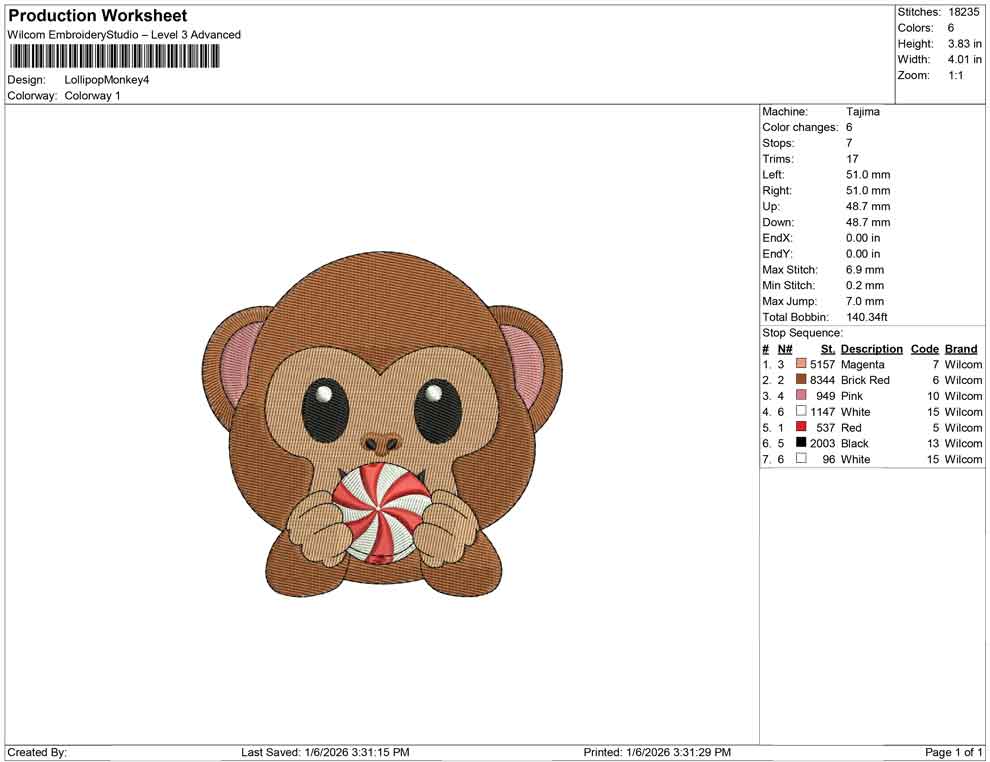Click the Magenta thread color swatch
The image size is (990, 762).
tap(799, 364)
